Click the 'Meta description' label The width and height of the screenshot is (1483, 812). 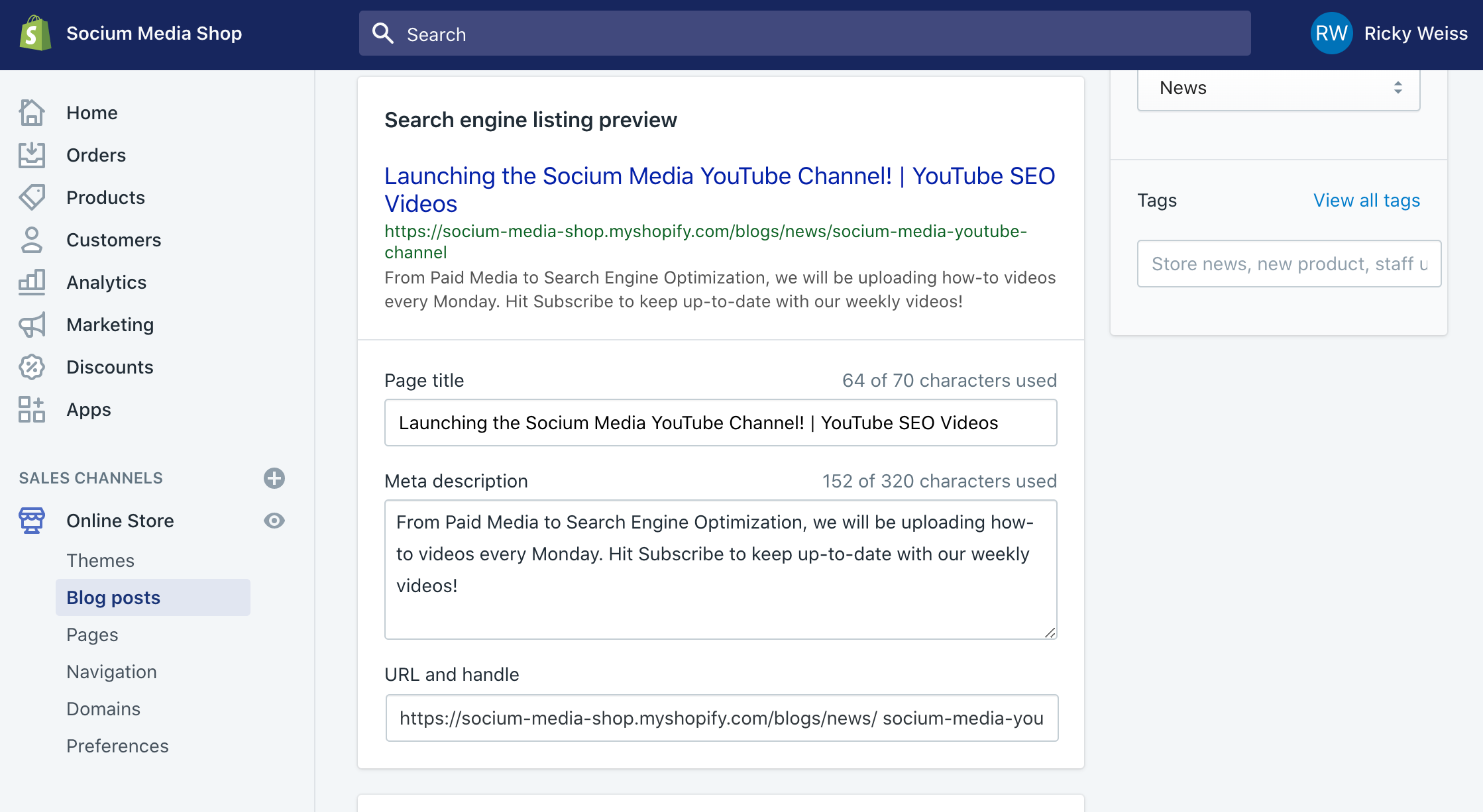click(456, 481)
